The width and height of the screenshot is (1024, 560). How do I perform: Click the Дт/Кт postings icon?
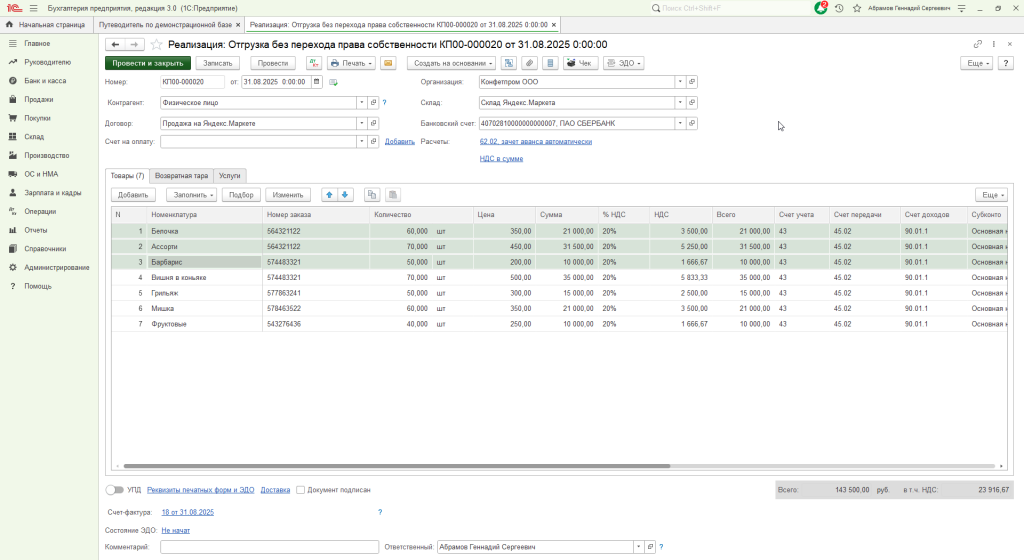[x=312, y=63]
